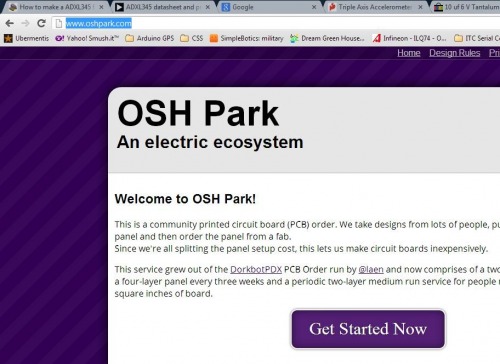Screen dimensions: 500x364
Task: Go back with the browser back arrow
Action: [x=10, y=23]
